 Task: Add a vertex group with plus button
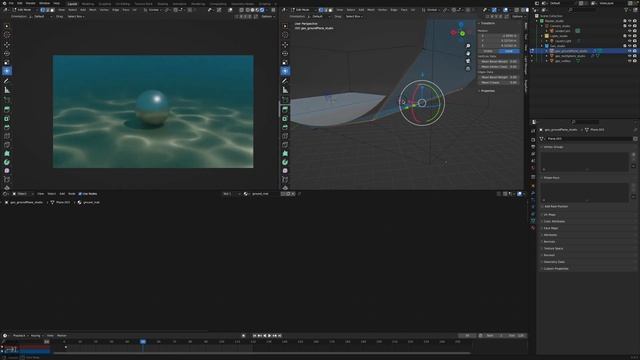(x=633, y=155)
